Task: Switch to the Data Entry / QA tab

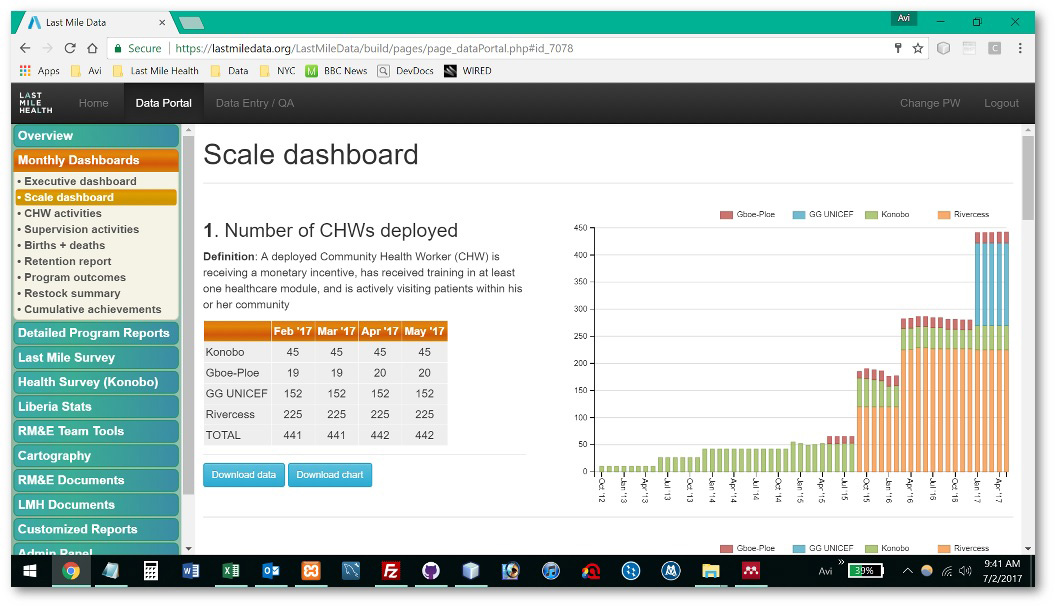Action: 255,103
